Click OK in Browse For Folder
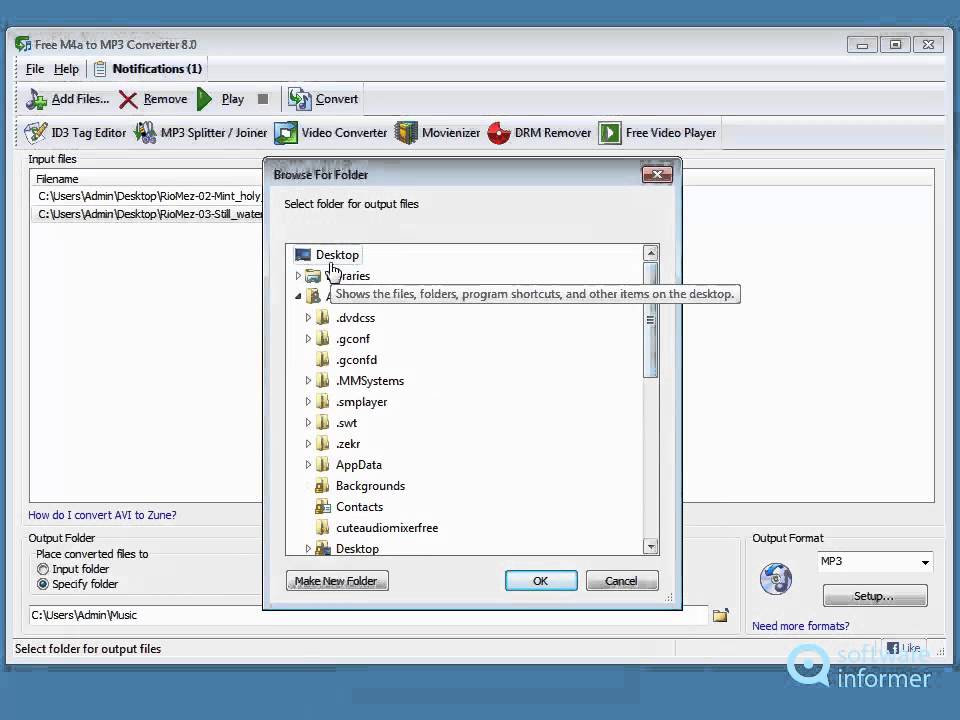Image resolution: width=960 pixels, height=720 pixels. click(541, 580)
